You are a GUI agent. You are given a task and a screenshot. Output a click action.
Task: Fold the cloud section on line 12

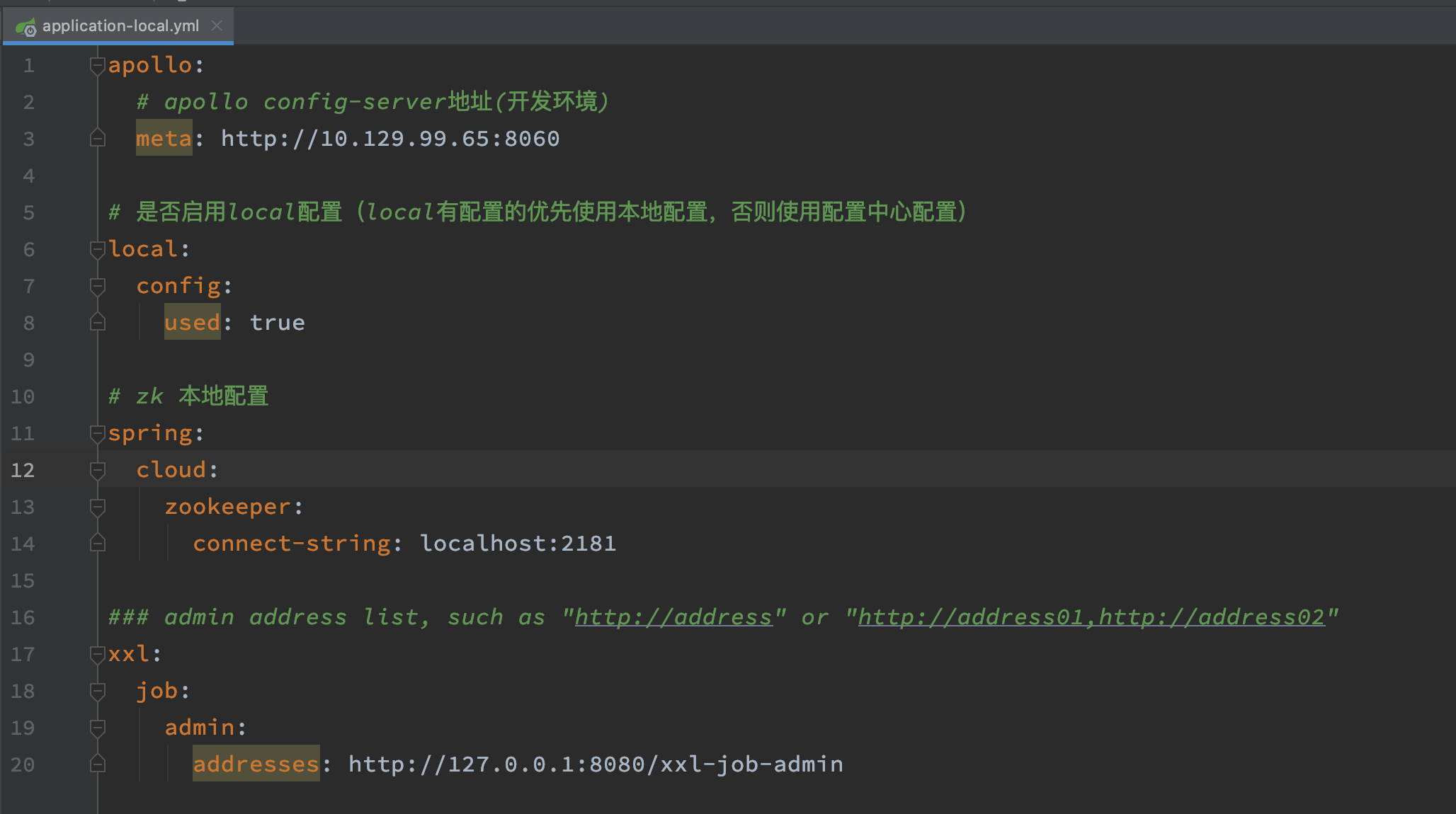click(98, 471)
